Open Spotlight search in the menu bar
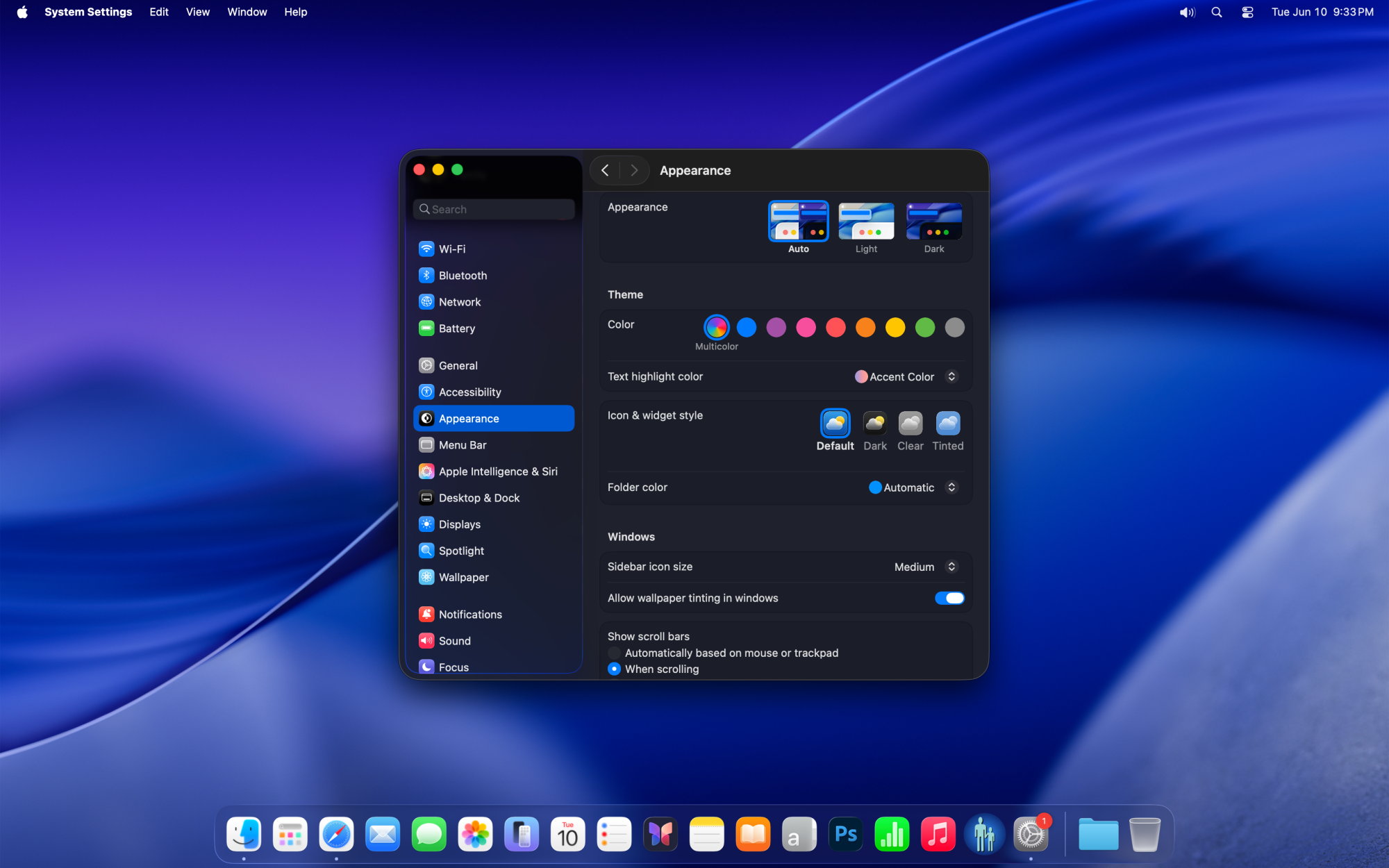This screenshot has height=868, width=1389. point(1217,12)
